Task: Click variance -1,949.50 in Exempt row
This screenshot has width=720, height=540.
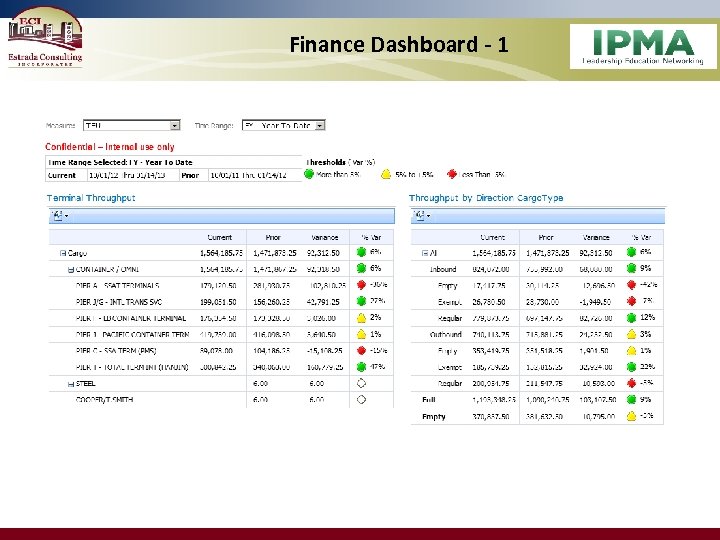Action: [x=595, y=302]
